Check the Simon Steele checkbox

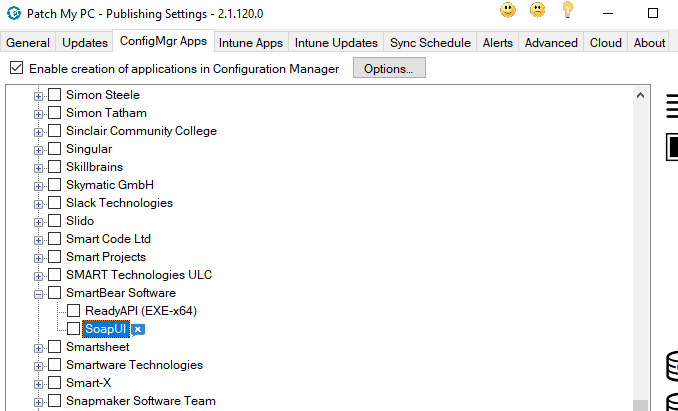tap(54, 95)
